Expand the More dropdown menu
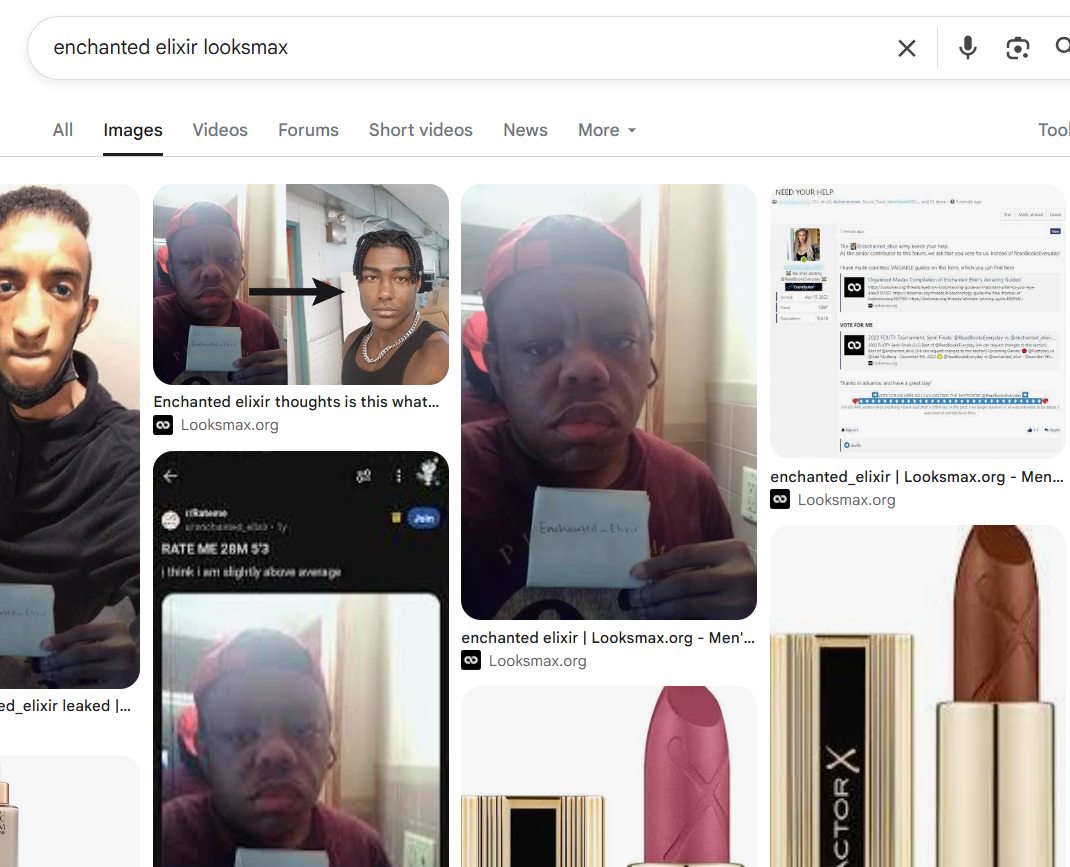 coord(607,130)
